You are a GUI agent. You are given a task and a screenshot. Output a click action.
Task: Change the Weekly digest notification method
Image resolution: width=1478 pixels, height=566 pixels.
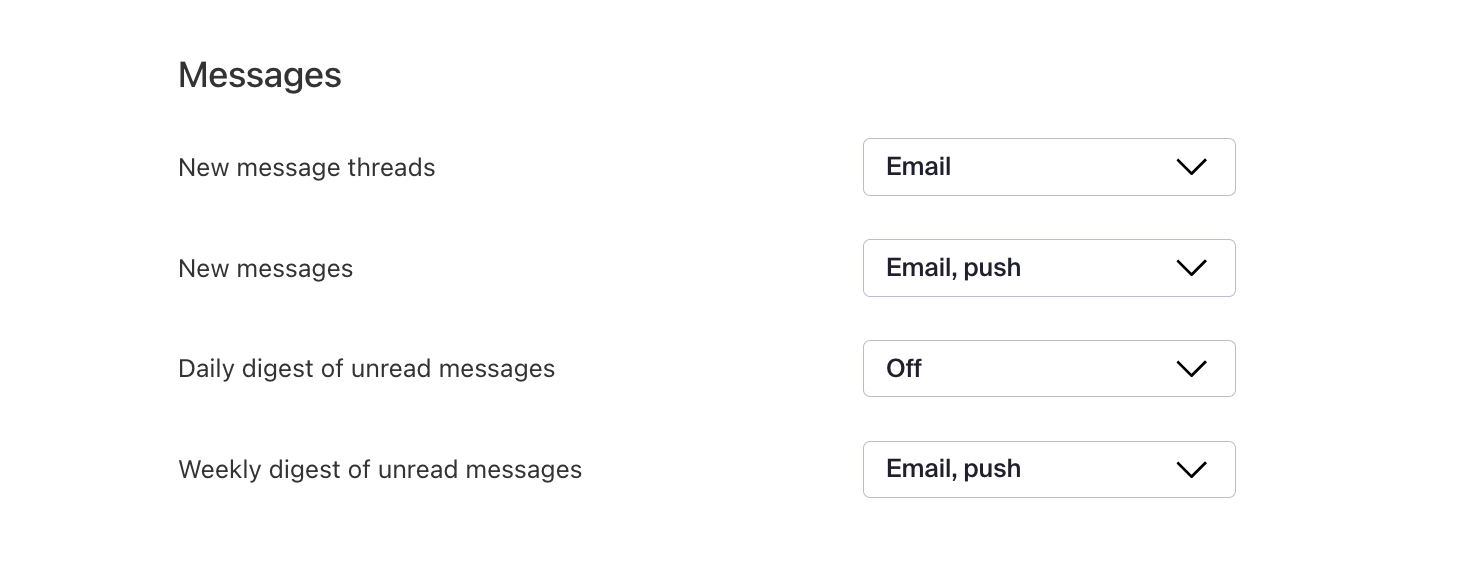click(x=1048, y=470)
